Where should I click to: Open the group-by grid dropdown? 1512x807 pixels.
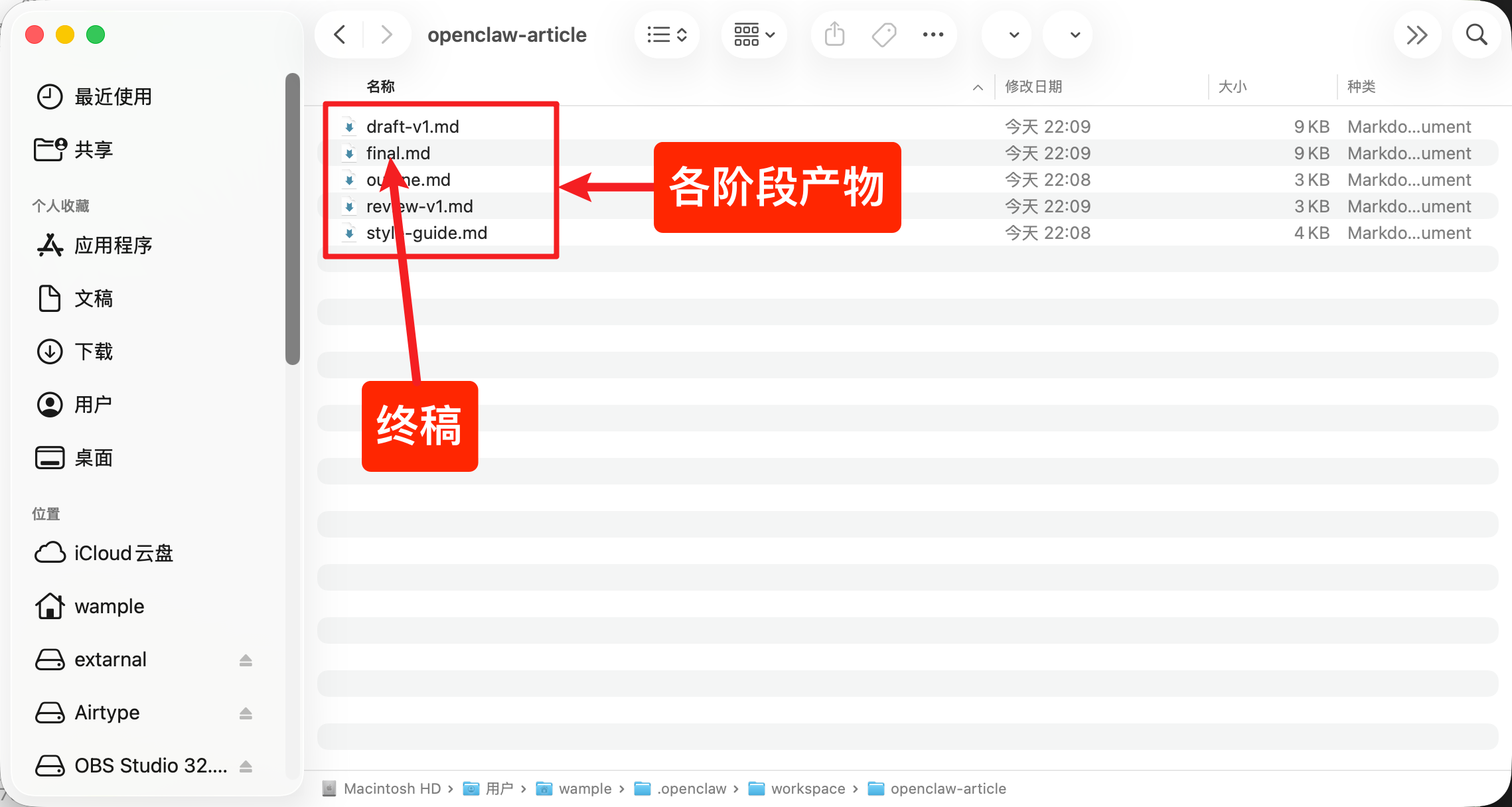click(754, 35)
